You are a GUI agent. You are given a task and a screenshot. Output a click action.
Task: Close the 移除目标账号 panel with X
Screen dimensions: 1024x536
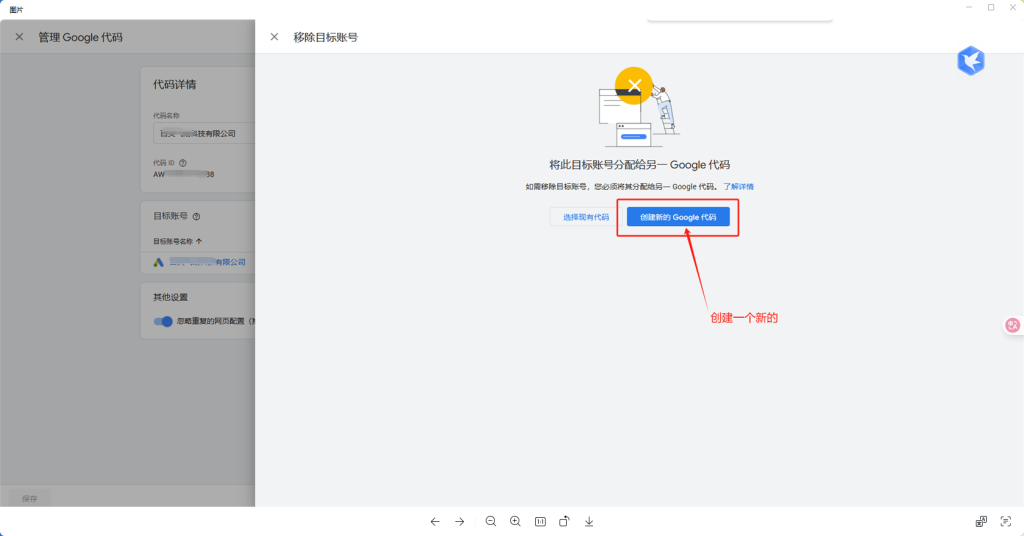point(274,37)
